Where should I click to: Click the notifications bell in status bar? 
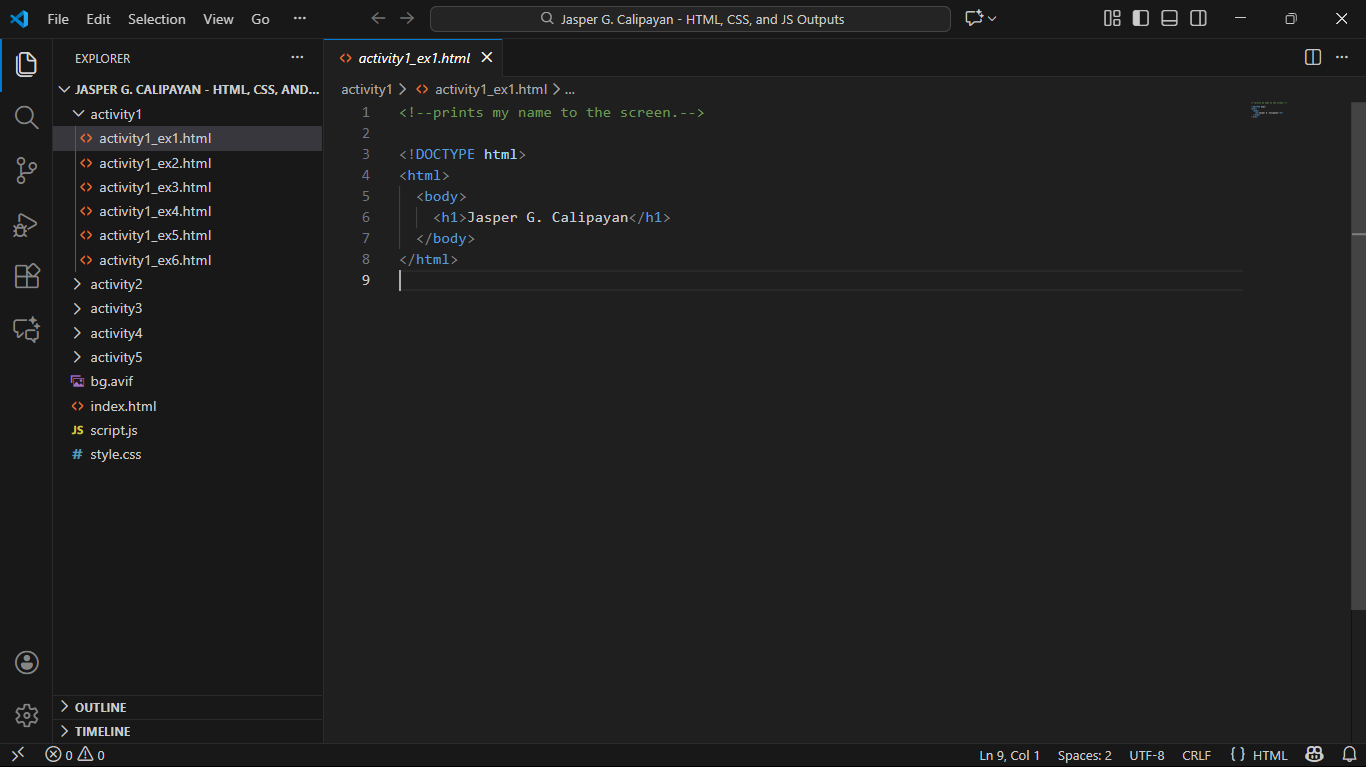[1348, 755]
